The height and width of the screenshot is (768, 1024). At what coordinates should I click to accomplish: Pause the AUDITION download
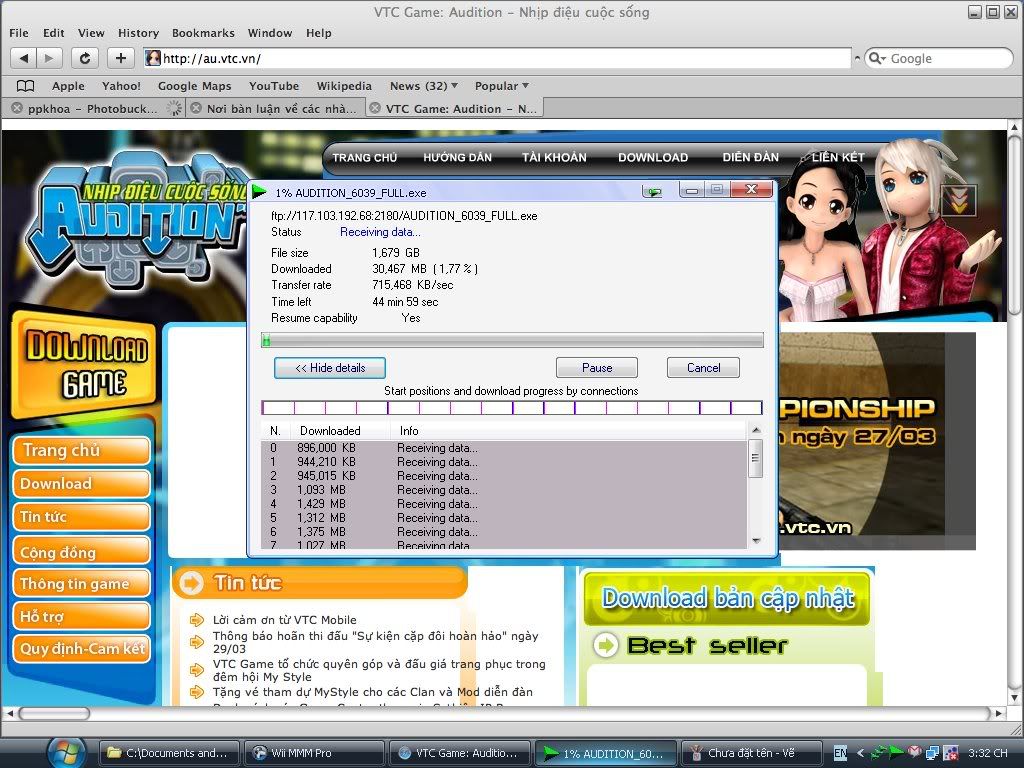click(x=597, y=368)
